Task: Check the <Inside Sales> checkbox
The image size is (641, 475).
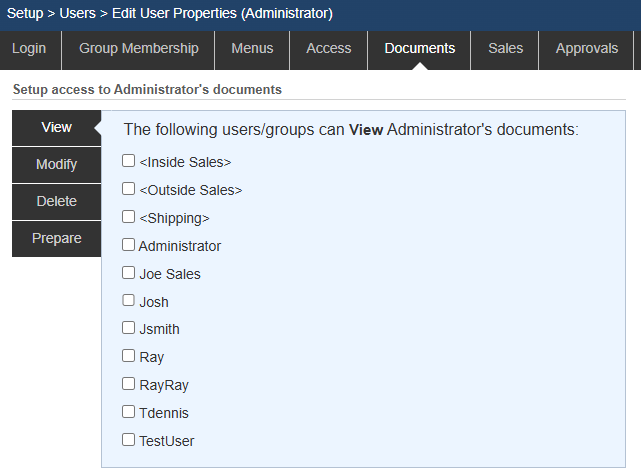Action: click(128, 161)
